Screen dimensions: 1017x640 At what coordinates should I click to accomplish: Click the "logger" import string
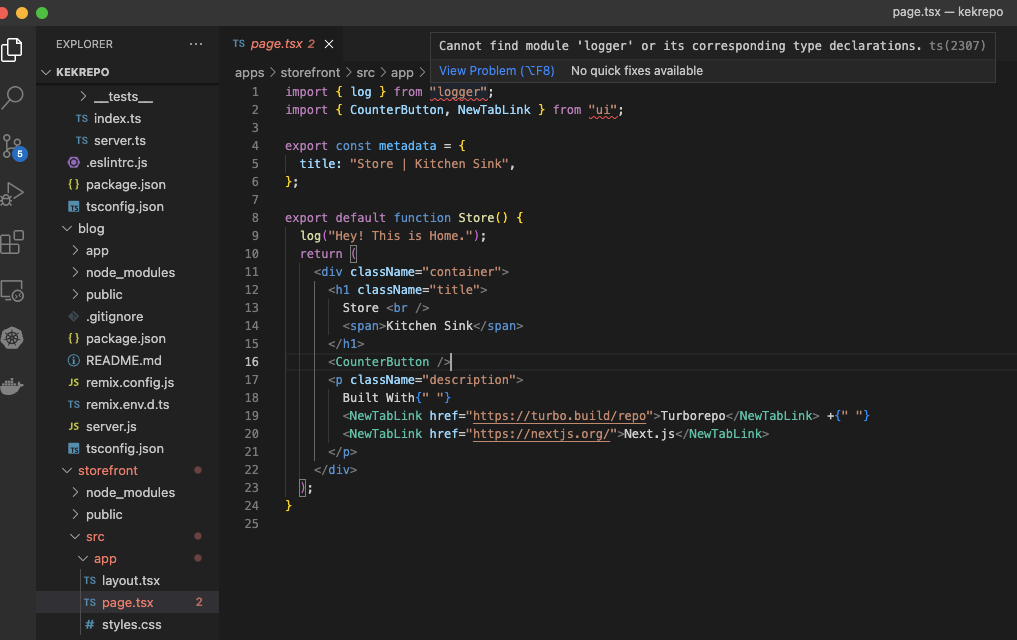point(458,92)
